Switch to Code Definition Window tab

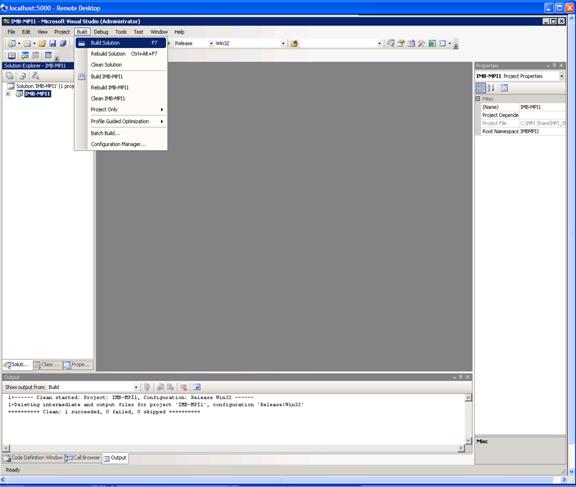point(33,458)
